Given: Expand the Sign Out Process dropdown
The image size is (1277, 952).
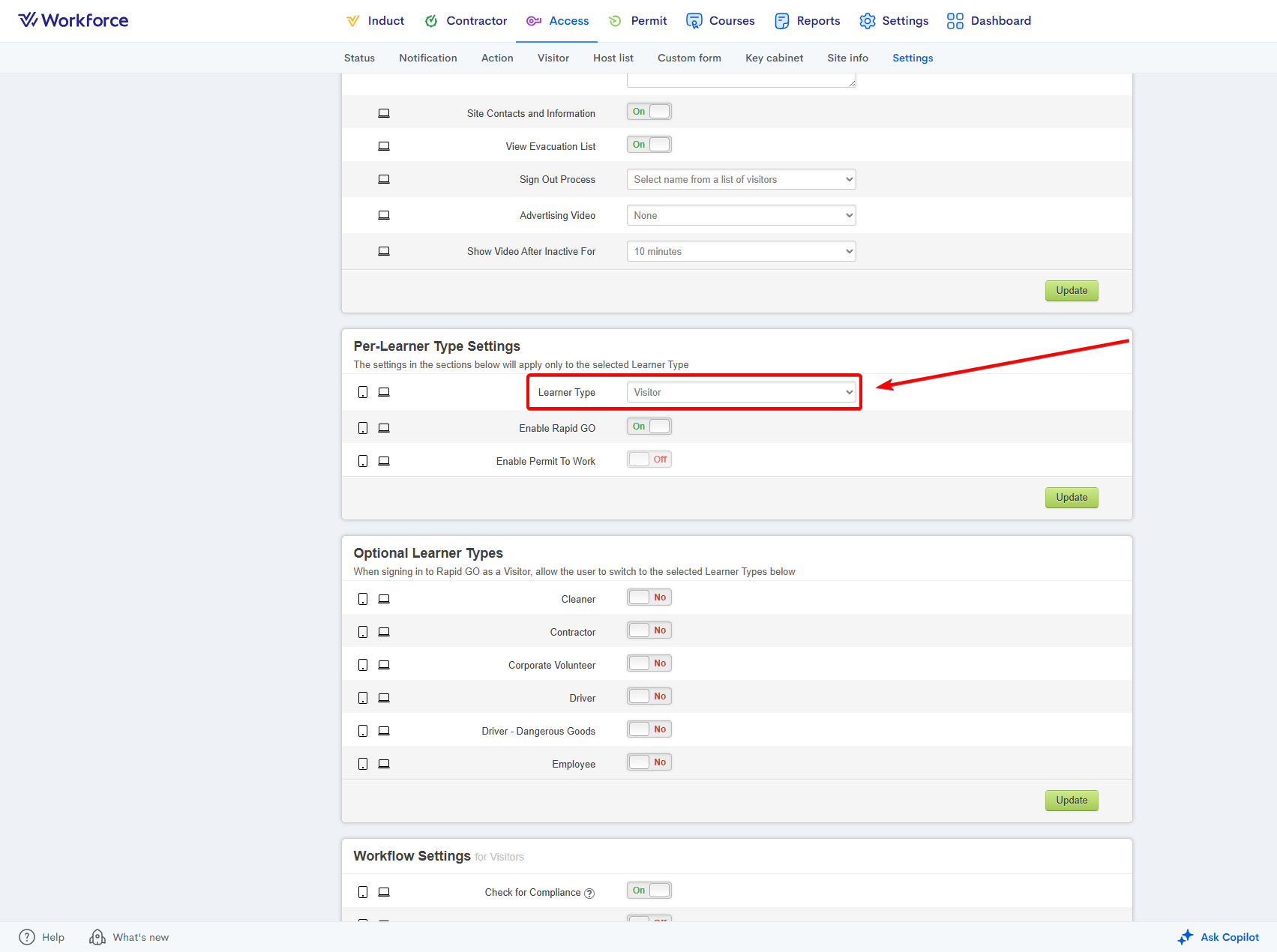Looking at the screenshot, I should tap(741, 179).
